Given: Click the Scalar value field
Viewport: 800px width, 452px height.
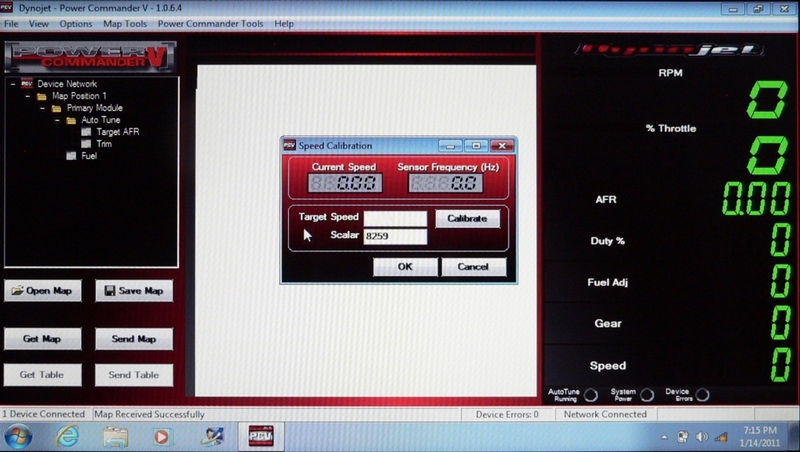Looking at the screenshot, I should 395,237.
